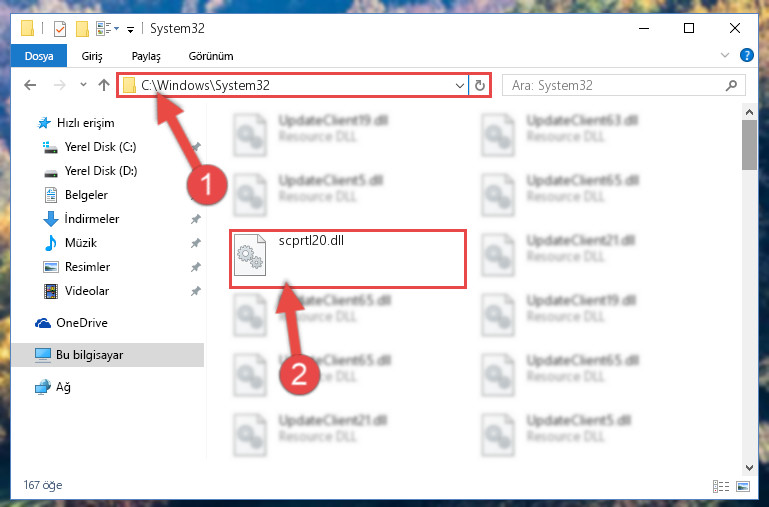Click the New folder quick access icon
This screenshot has height=507, width=769.
point(82,29)
